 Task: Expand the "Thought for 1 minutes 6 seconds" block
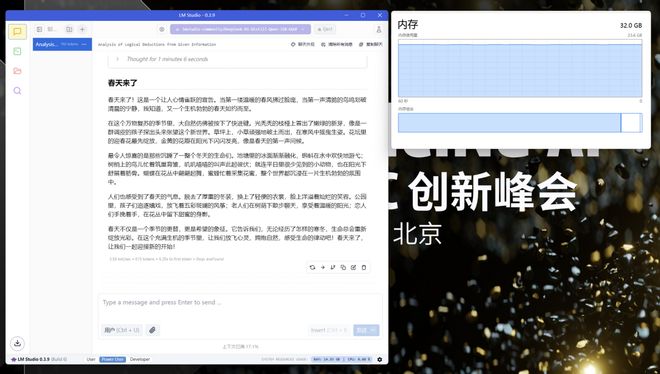click(x=237, y=59)
